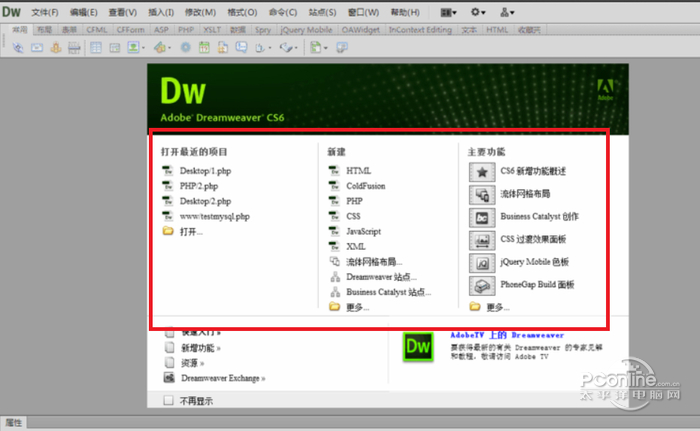This screenshot has height=431, width=700.
Task: Click the 属性 panel tab at bottom
Action: click(13, 423)
